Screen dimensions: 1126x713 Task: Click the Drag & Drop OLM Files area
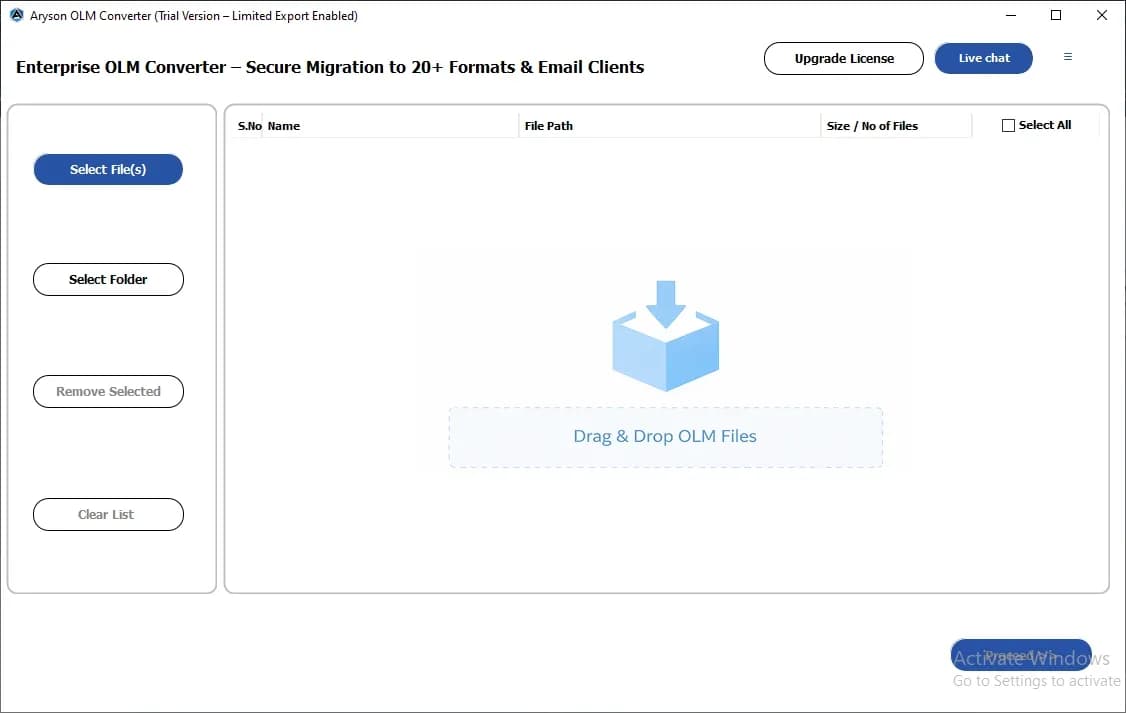[x=666, y=437]
